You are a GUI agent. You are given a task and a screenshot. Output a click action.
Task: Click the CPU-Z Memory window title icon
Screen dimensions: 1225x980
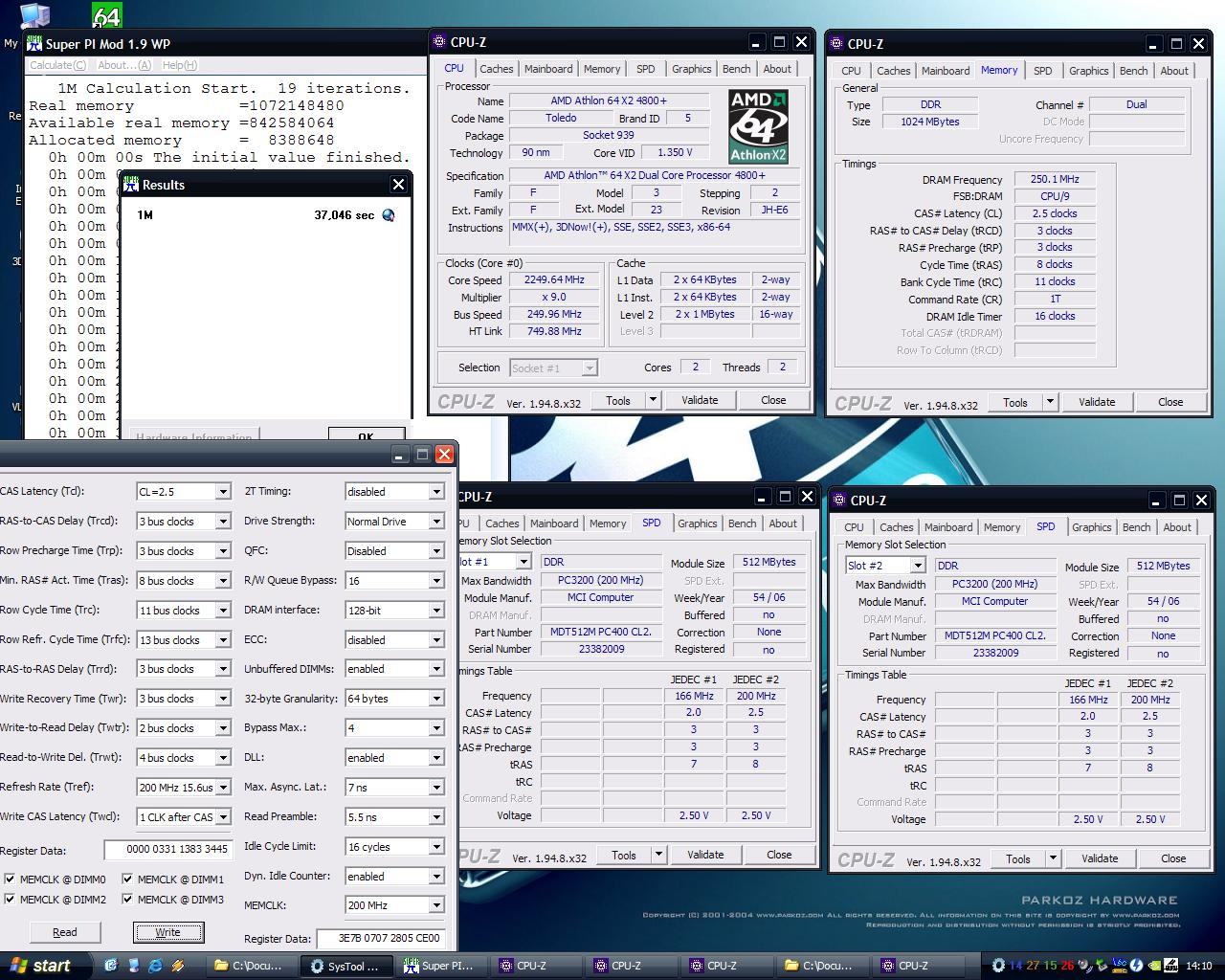(837, 44)
